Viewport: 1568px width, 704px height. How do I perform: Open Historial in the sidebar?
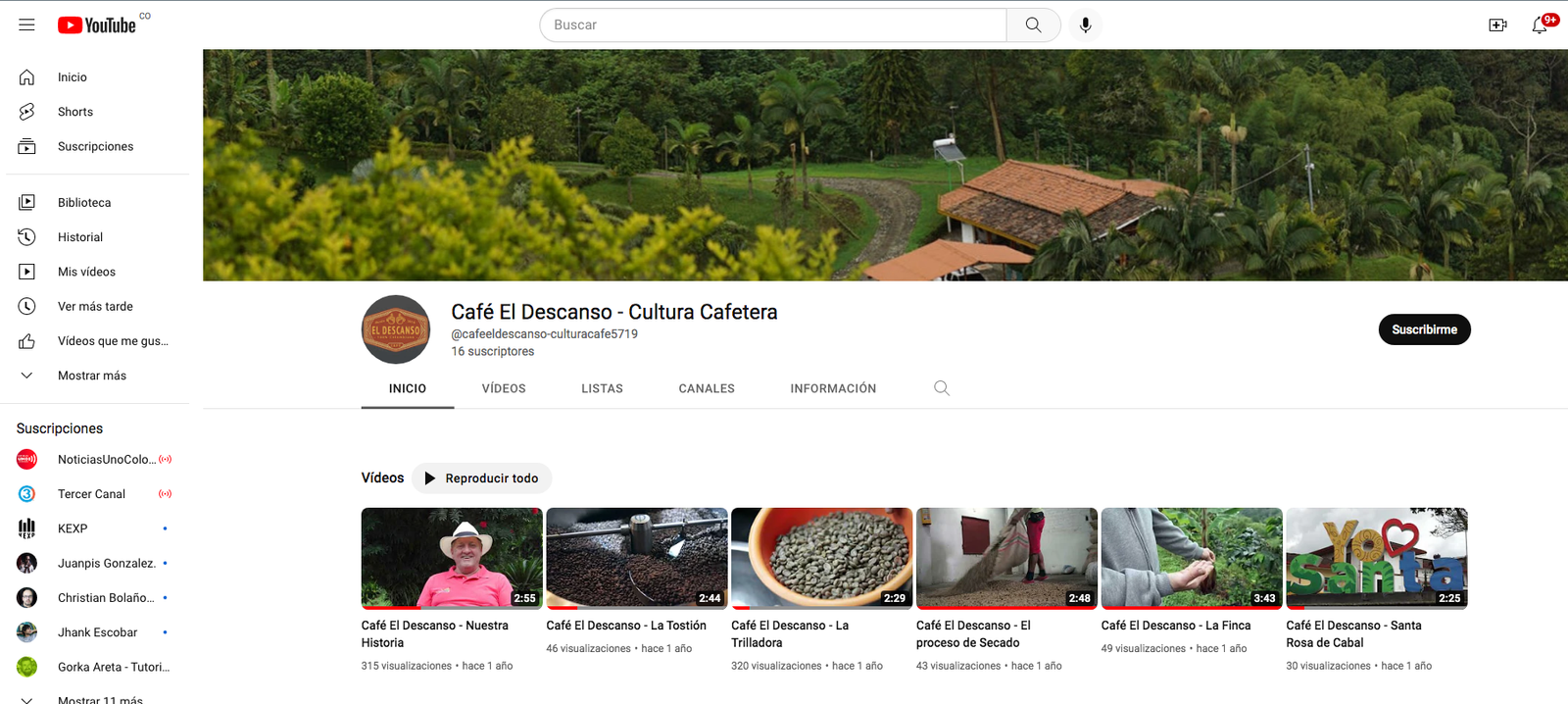pyautogui.click(x=97, y=236)
